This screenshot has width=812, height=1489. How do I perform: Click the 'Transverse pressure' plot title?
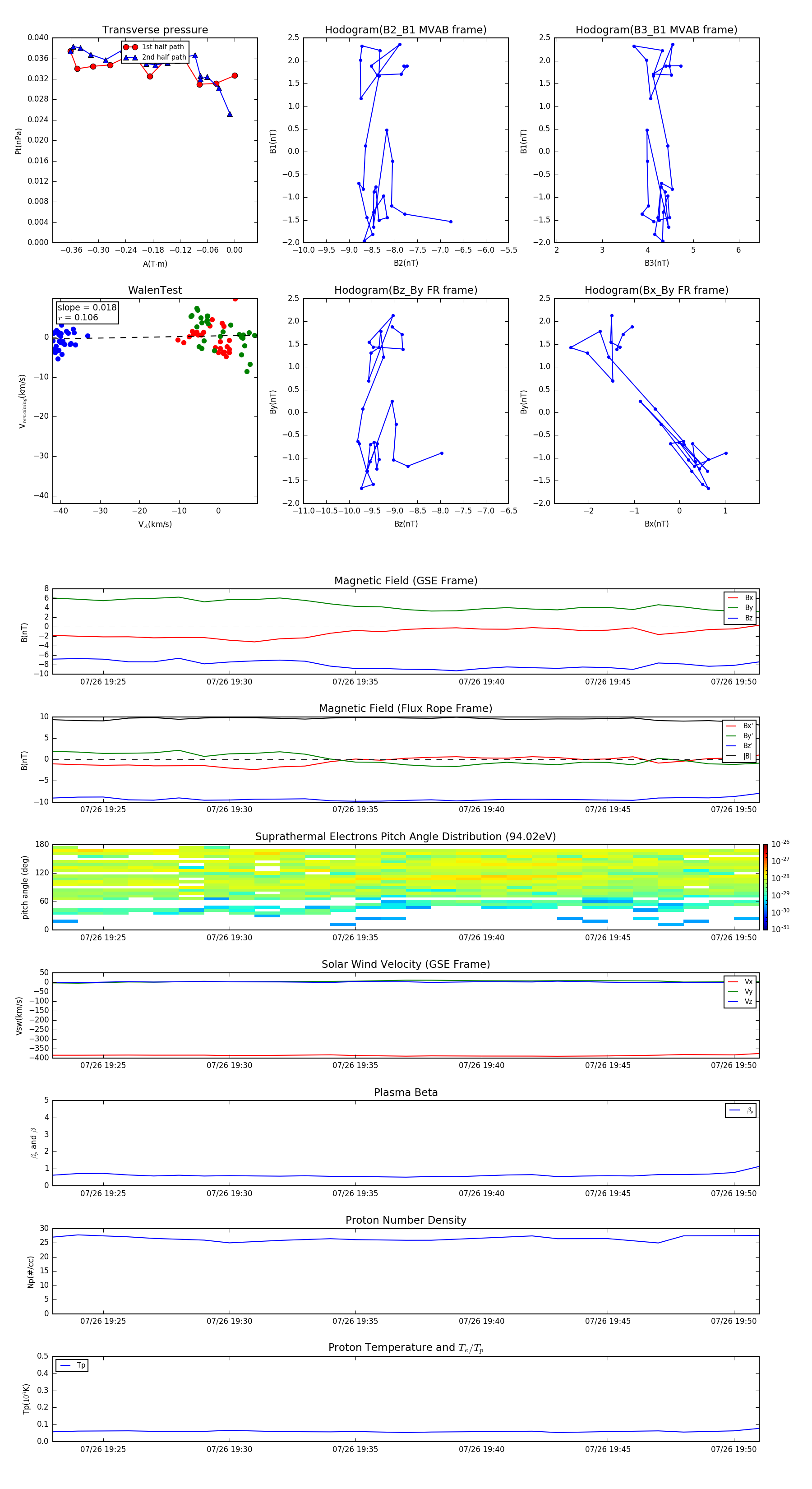tap(155, 30)
